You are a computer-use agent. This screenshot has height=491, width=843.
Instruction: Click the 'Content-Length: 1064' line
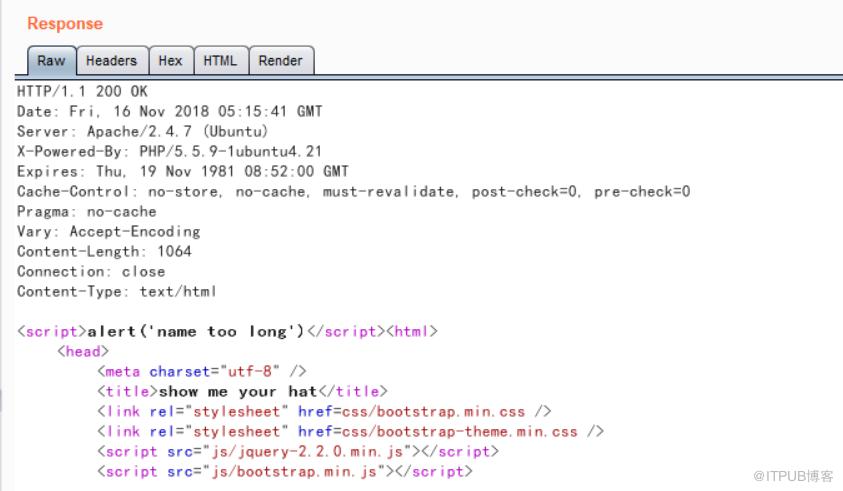(x=104, y=251)
